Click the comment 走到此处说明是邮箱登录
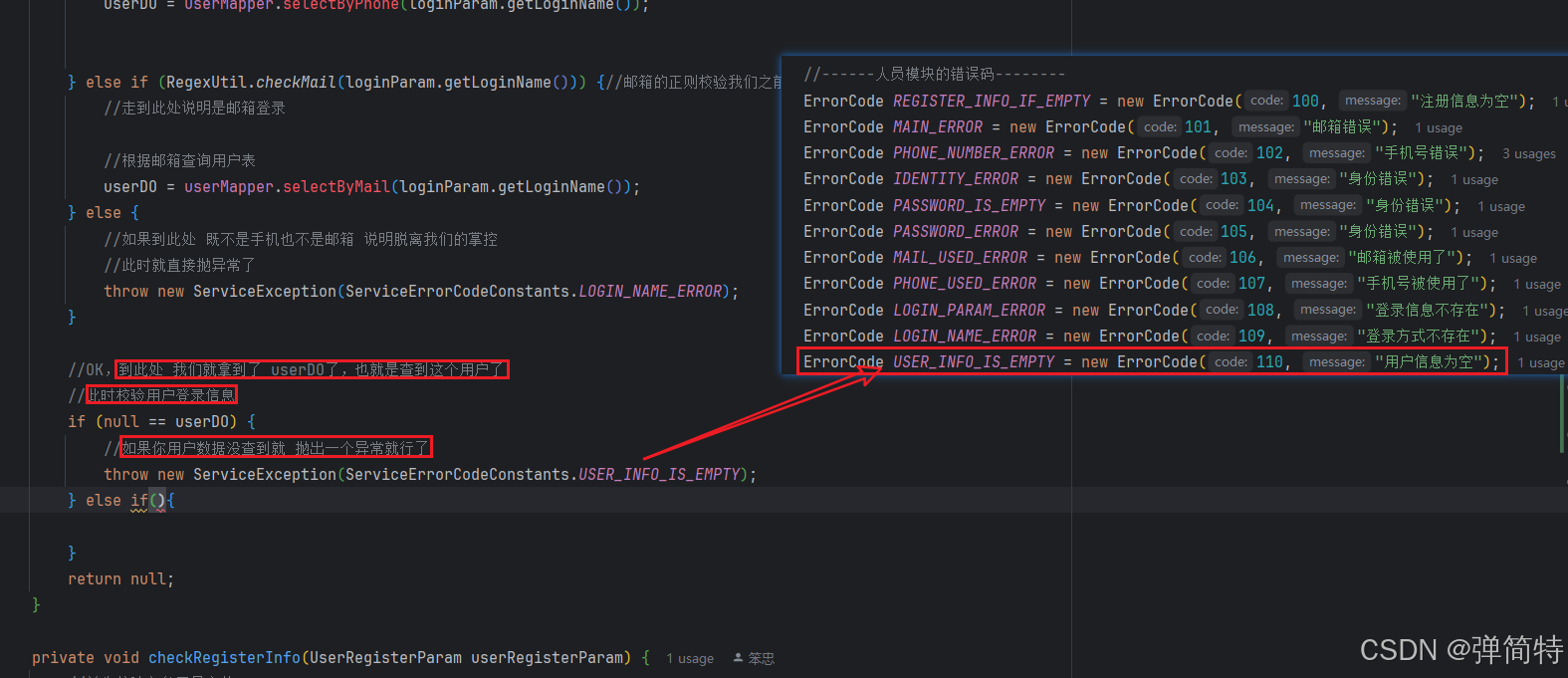 [194, 108]
